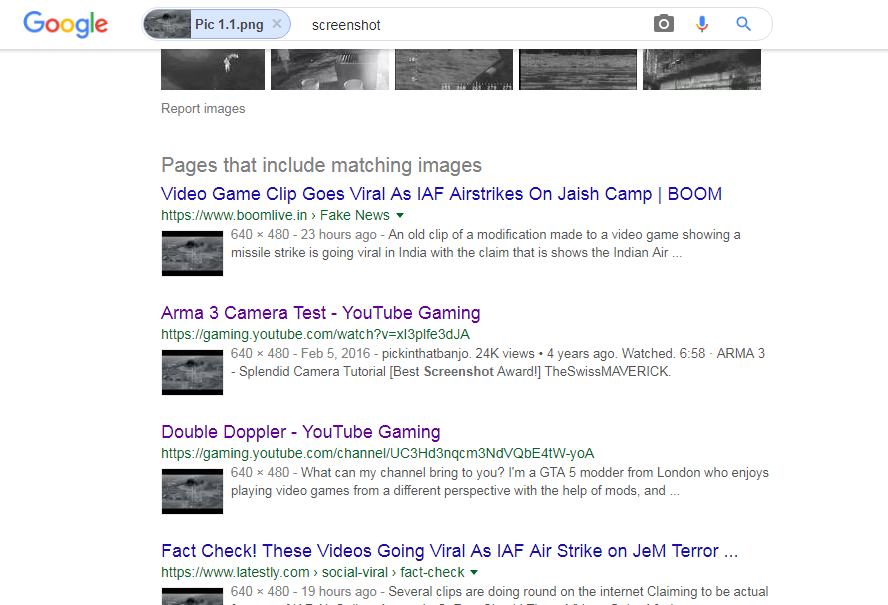This screenshot has width=888, height=605.
Task: Click the latestly.com result URL text
Action: [313, 572]
